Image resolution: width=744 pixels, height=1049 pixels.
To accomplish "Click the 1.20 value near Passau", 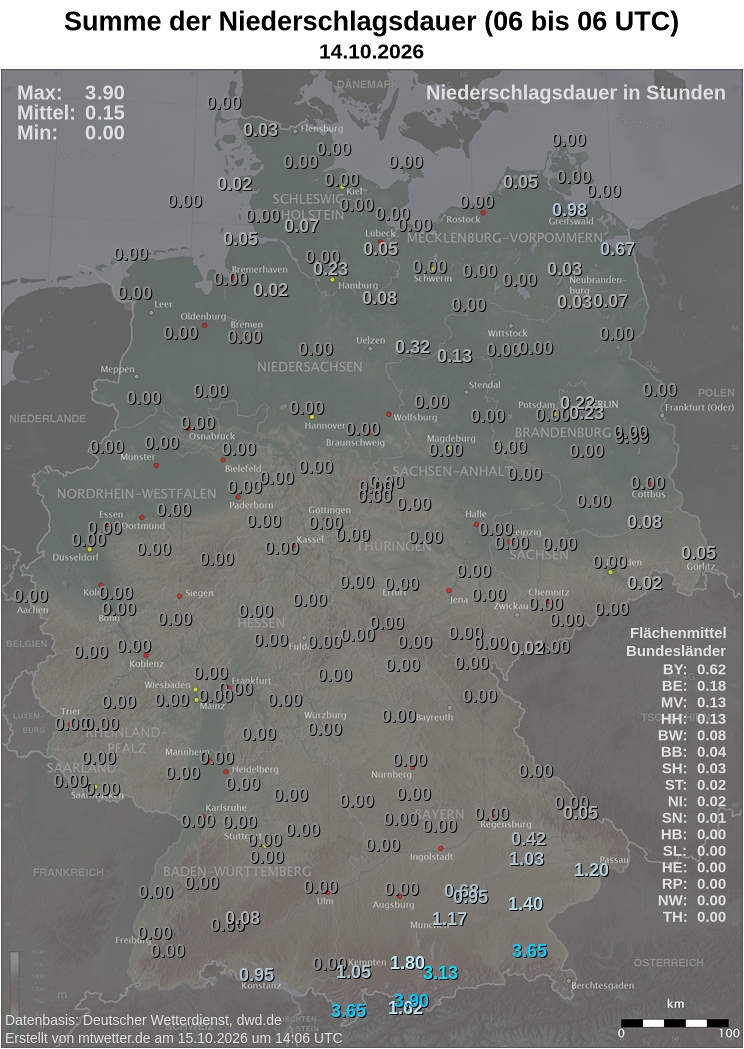I will pos(591,869).
